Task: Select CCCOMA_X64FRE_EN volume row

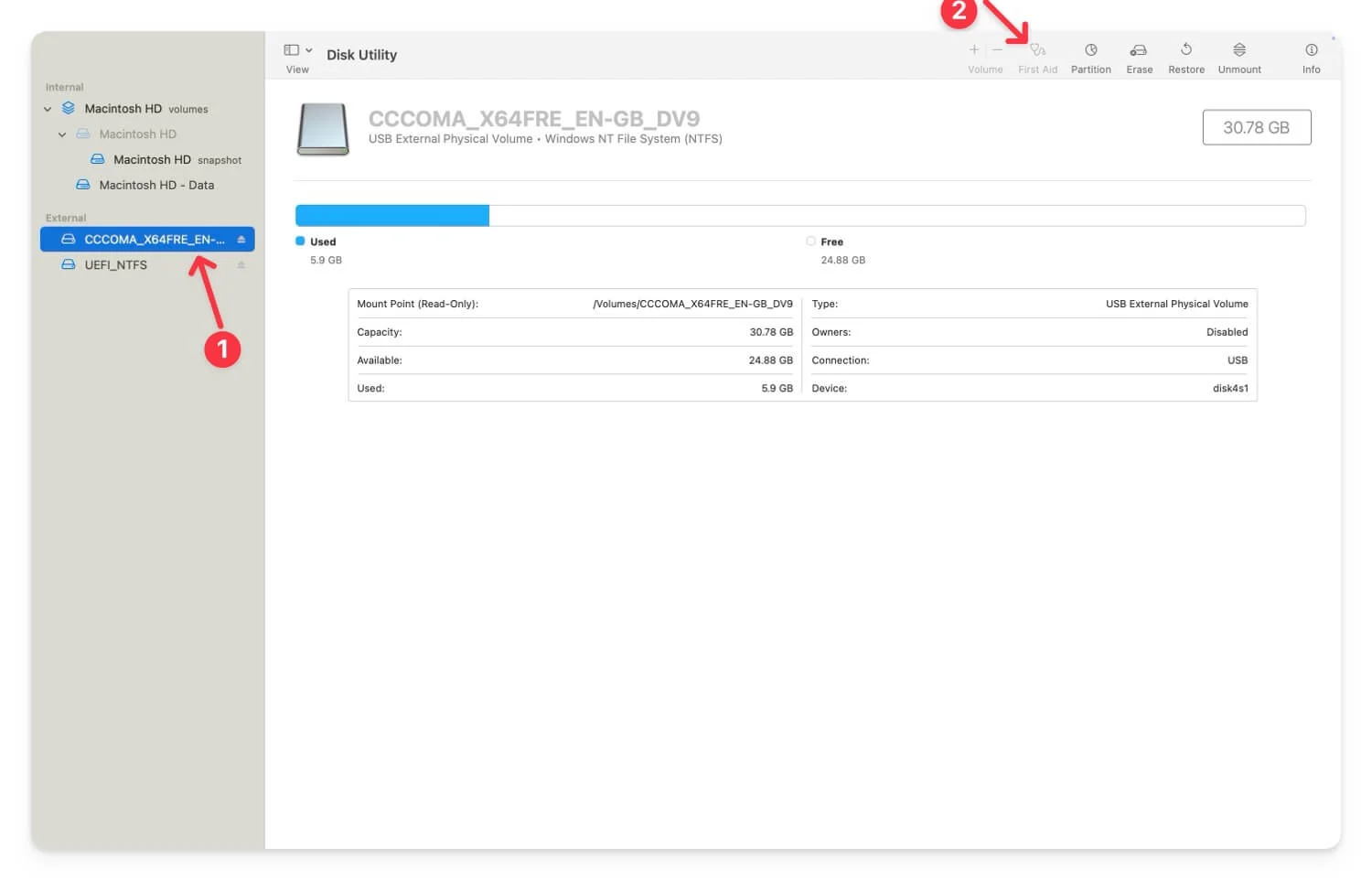Action: (x=147, y=239)
